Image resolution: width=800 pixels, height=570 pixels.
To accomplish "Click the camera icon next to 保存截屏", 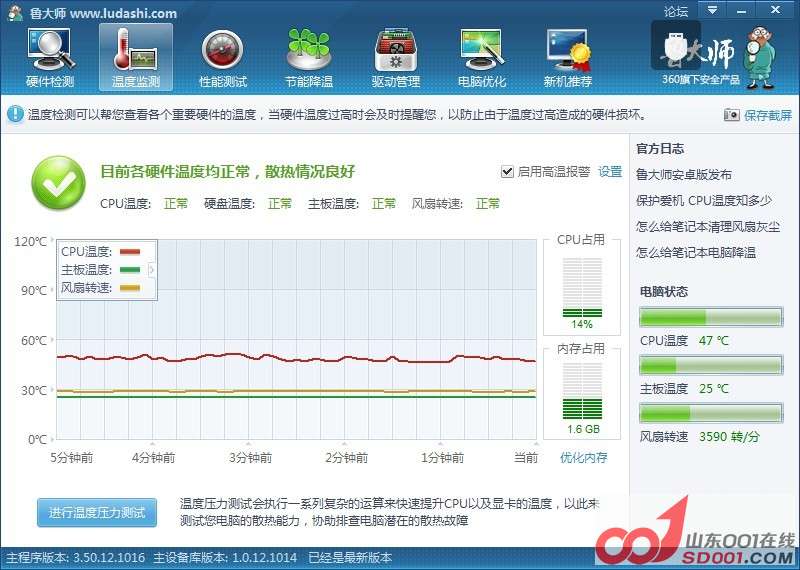I will click(x=732, y=115).
